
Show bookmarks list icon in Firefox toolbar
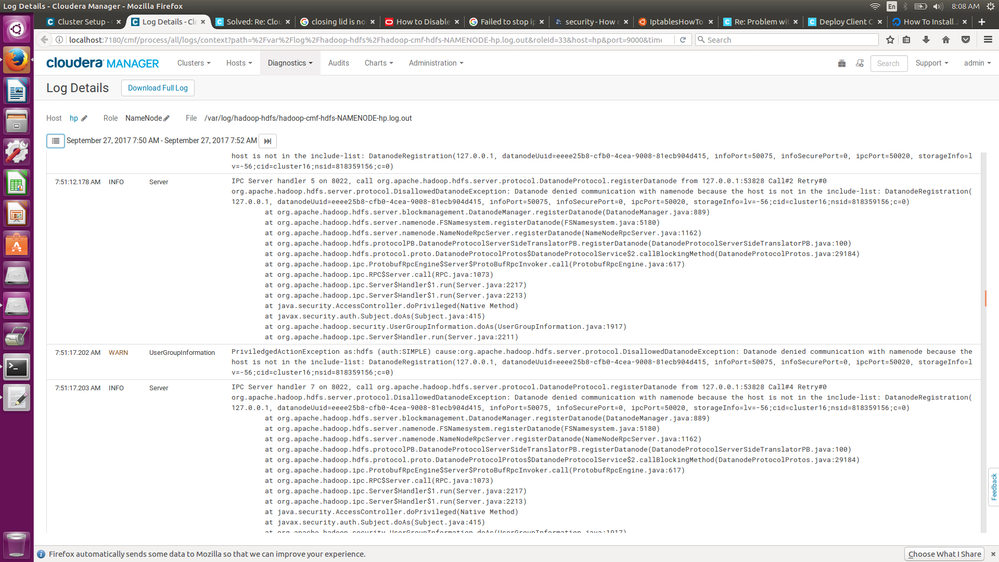coord(907,40)
